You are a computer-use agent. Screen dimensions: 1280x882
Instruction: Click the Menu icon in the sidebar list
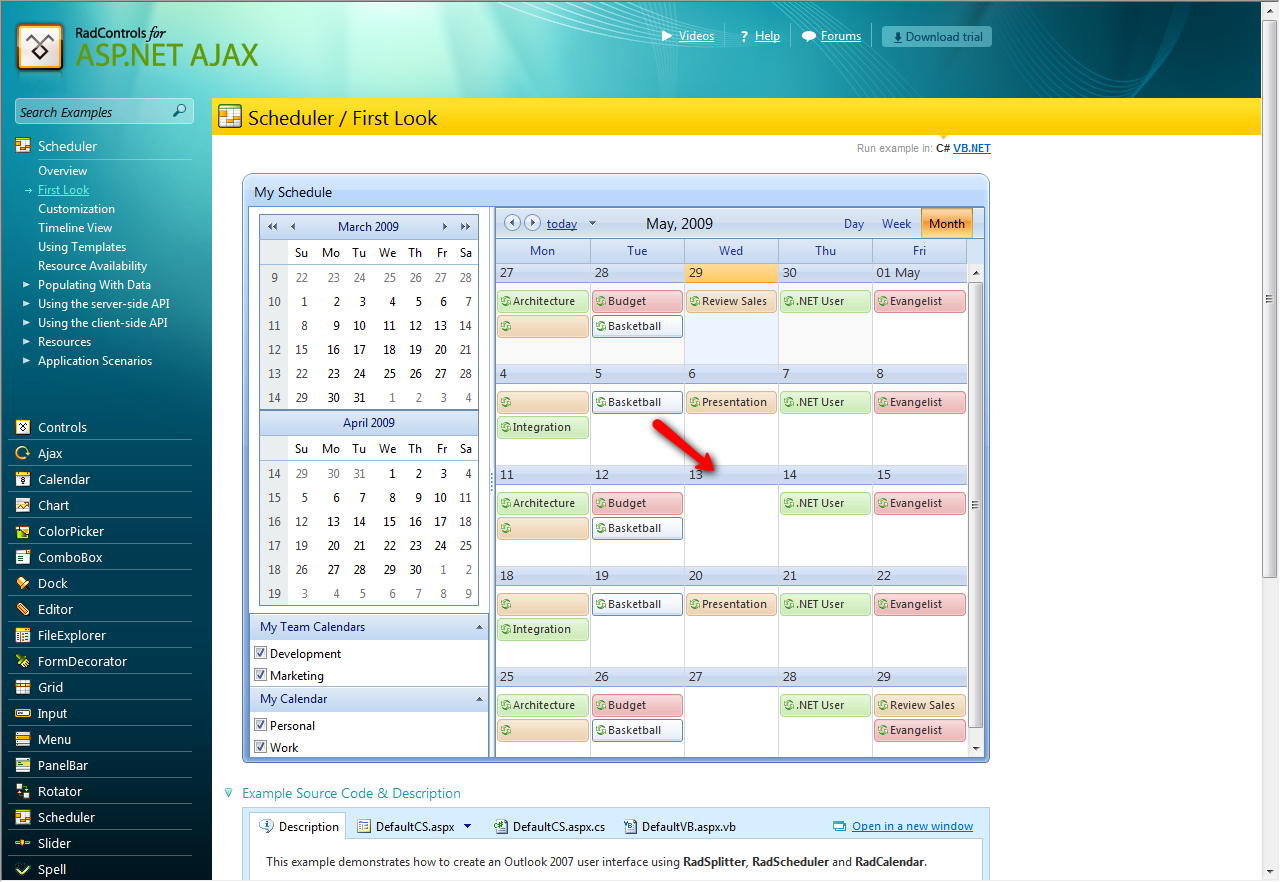[23, 739]
